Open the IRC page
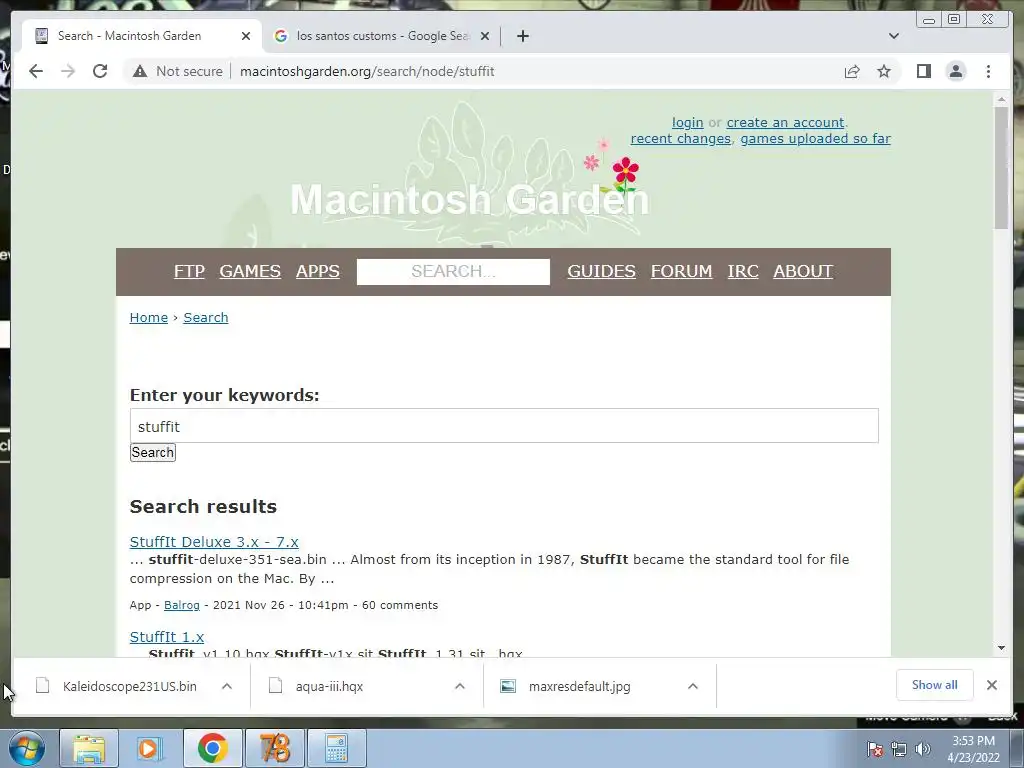The height and width of the screenshot is (768, 1024). 743,271
